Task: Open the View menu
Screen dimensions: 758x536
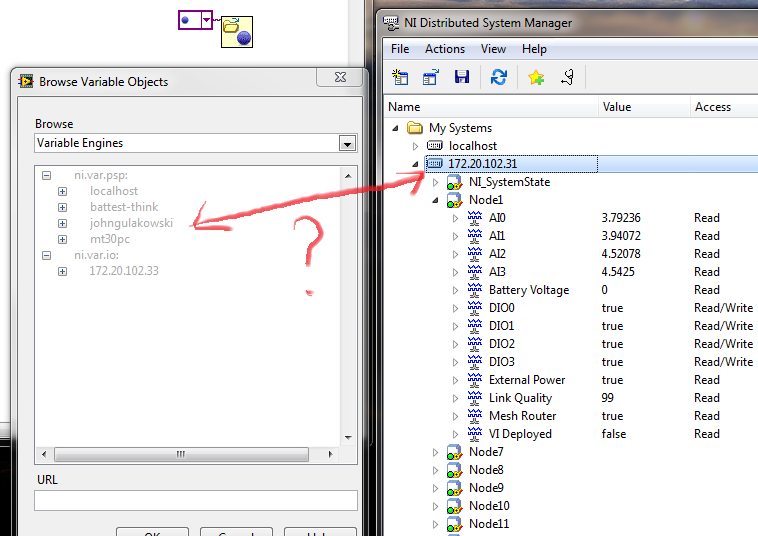Action: 493,49
